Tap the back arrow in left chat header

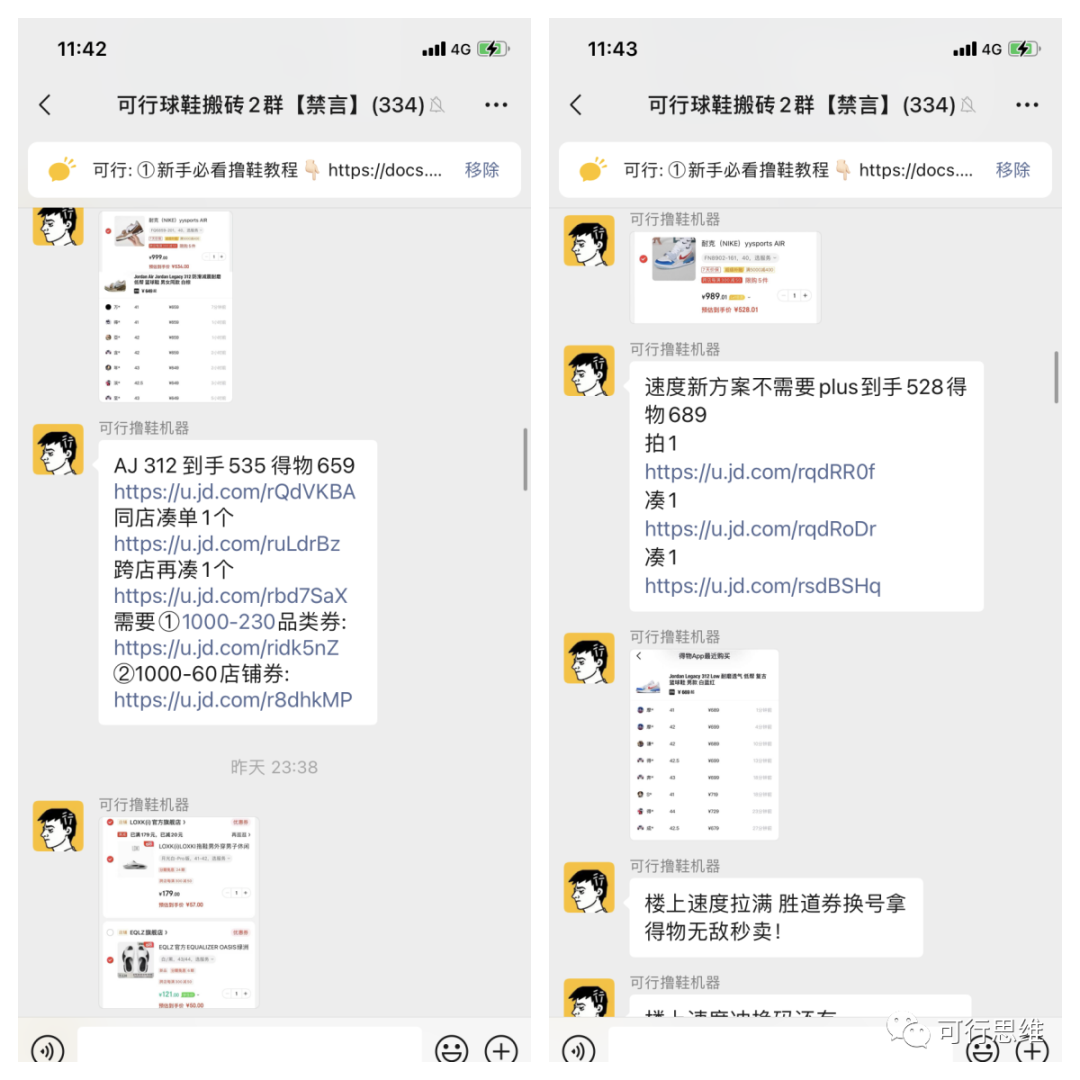tap(45, 105)
